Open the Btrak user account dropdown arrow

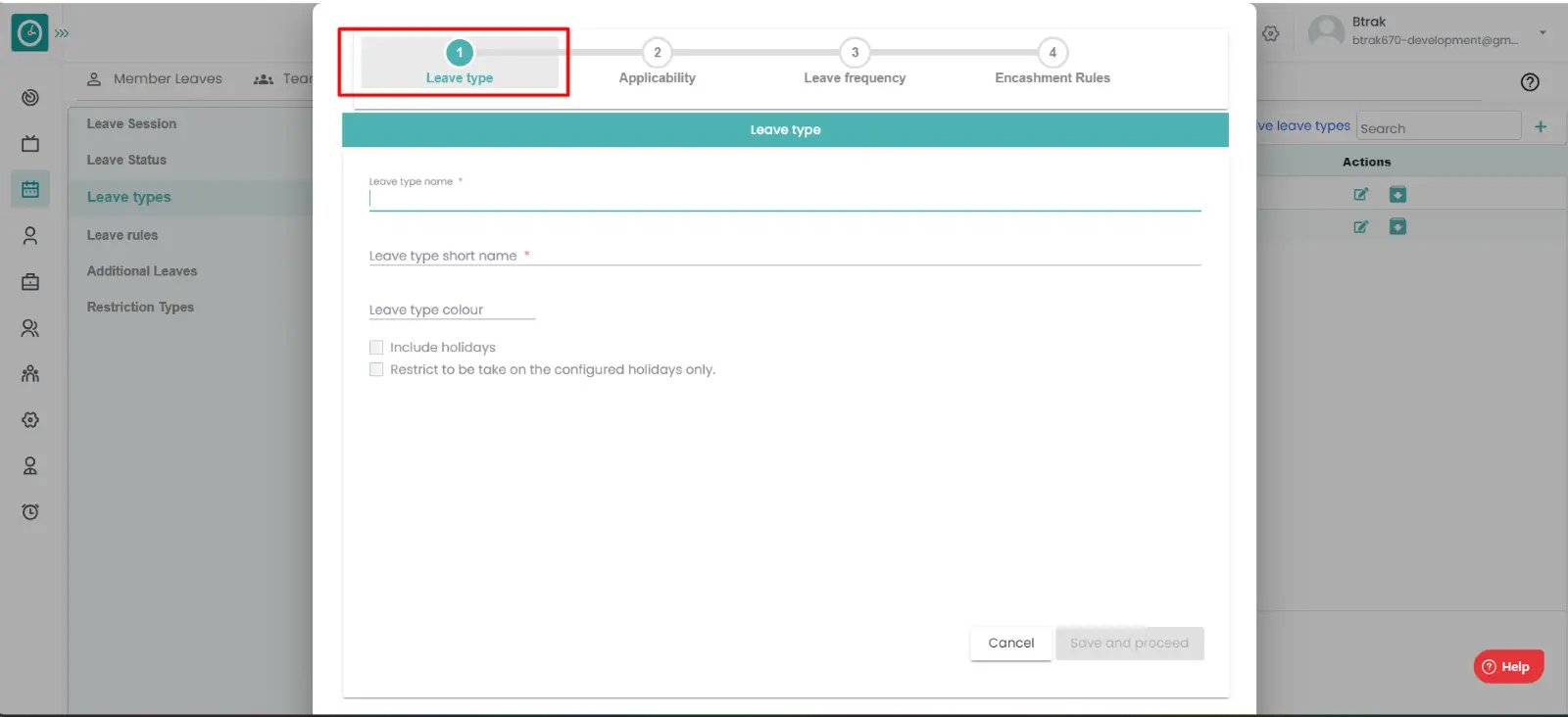point(1543,32)
